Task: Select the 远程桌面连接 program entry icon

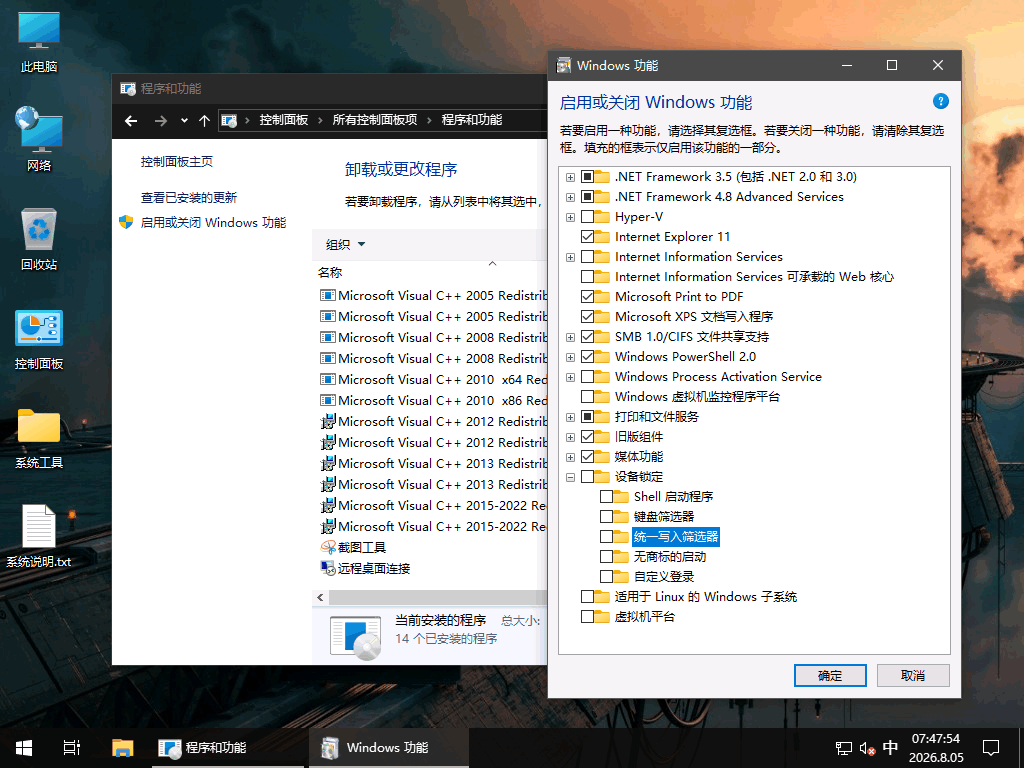Action: 328,568
